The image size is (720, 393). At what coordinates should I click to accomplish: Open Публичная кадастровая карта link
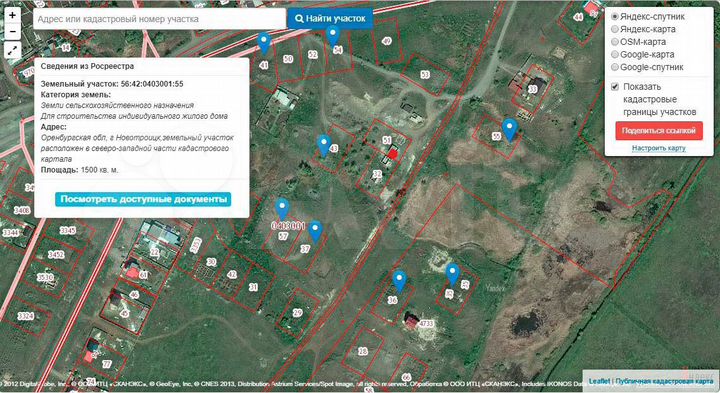tap(664, 381)
